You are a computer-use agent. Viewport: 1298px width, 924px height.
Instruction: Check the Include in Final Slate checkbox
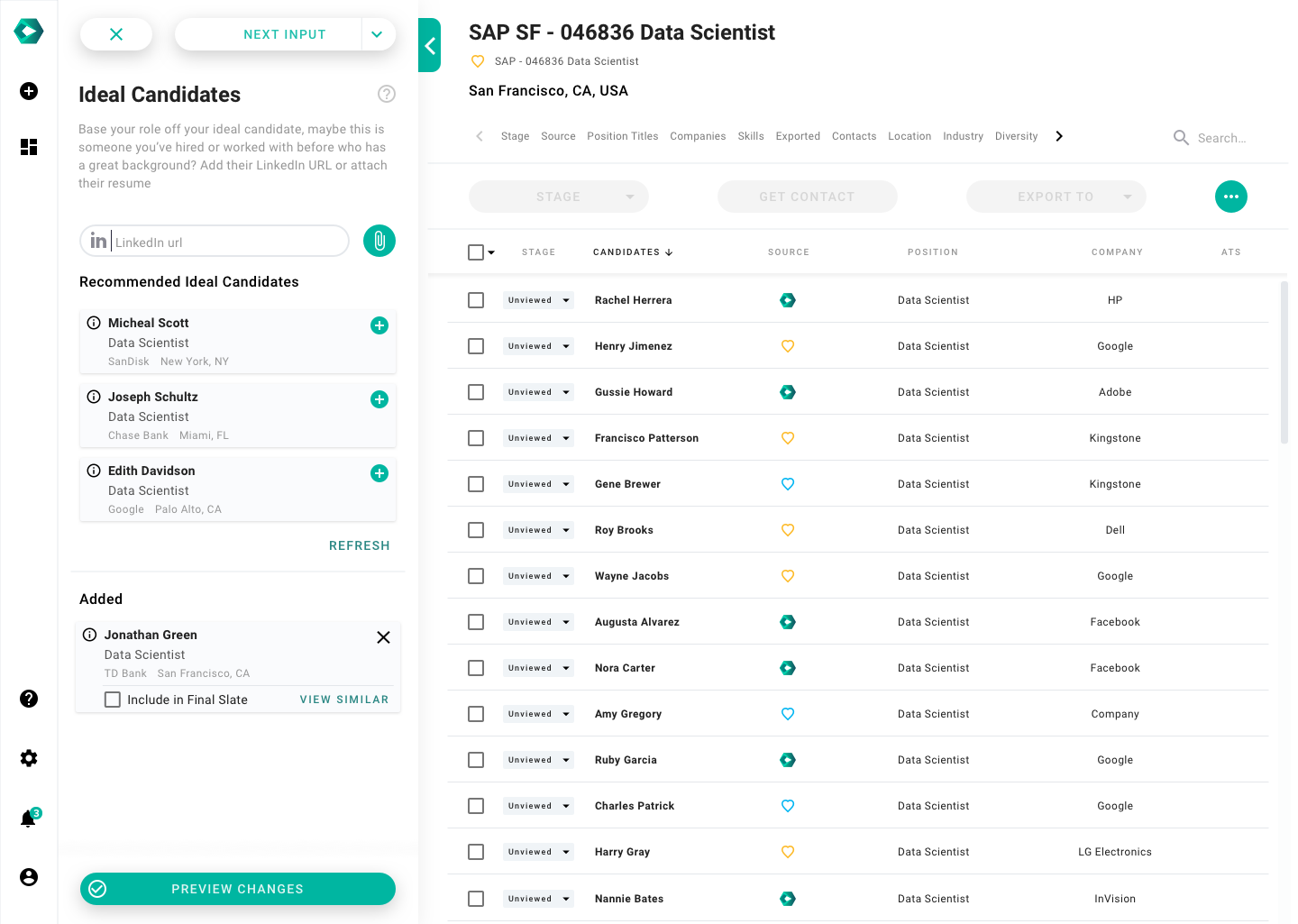113,700
